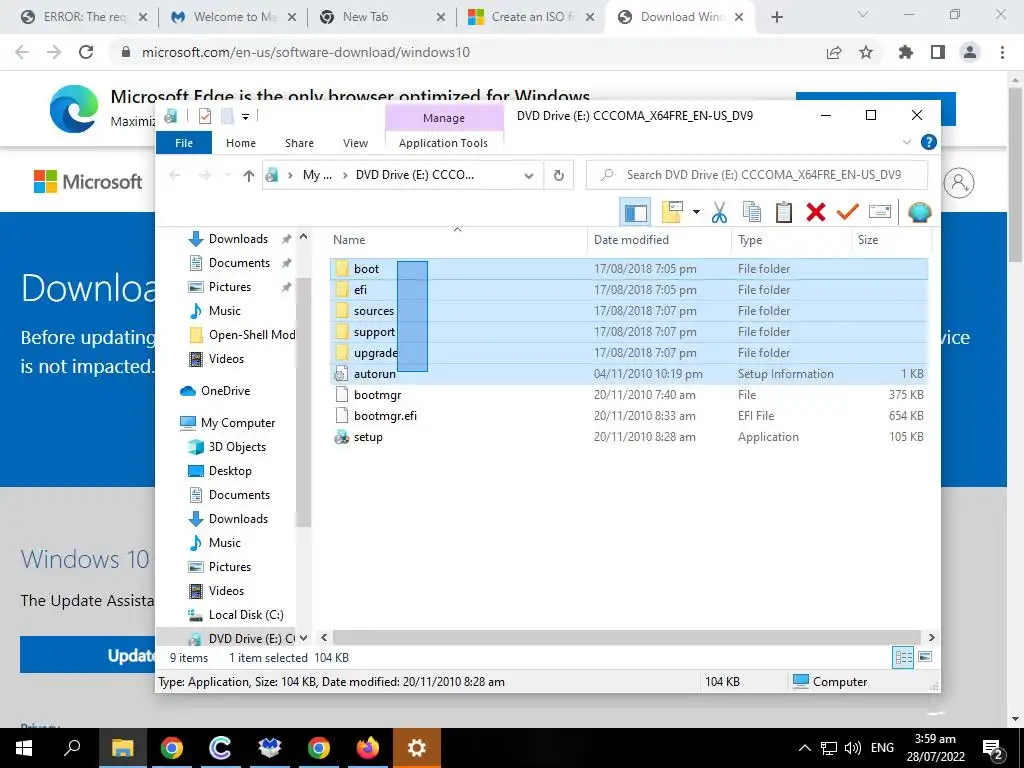Image resolution: width=1024 pixels, height=768 pixels.
Task: Click navigation pane scroll up arrow
Action: pos(303,237)
